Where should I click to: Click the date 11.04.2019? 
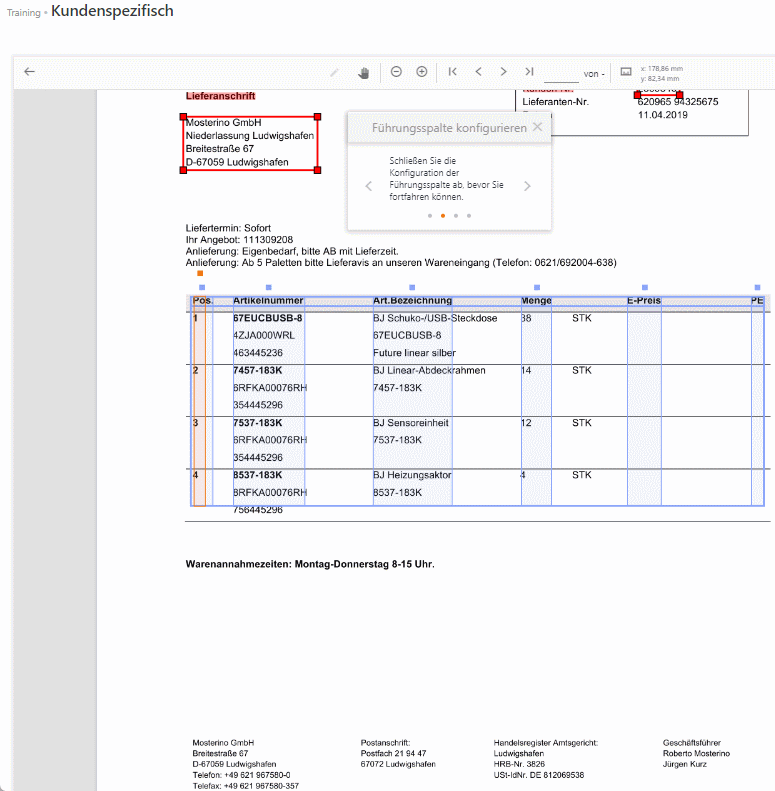662,115
